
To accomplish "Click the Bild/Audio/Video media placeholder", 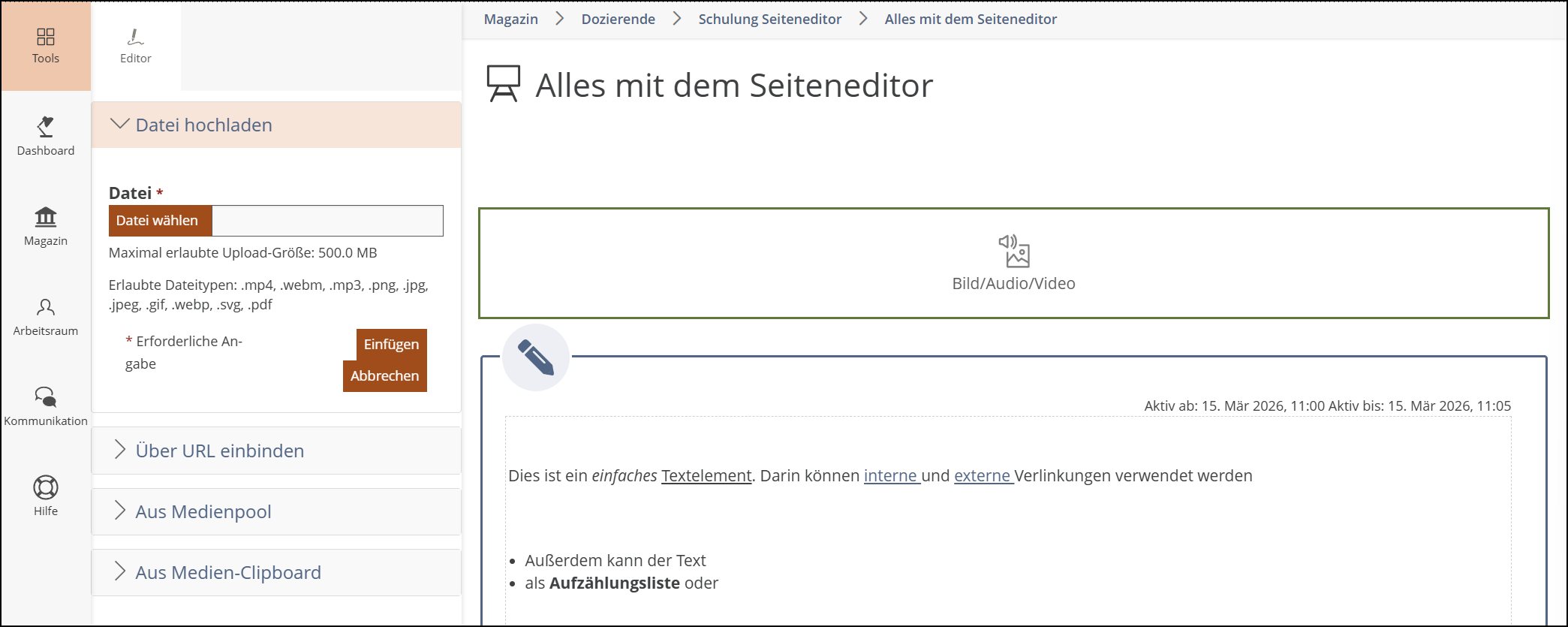I will click(1013, 264).
